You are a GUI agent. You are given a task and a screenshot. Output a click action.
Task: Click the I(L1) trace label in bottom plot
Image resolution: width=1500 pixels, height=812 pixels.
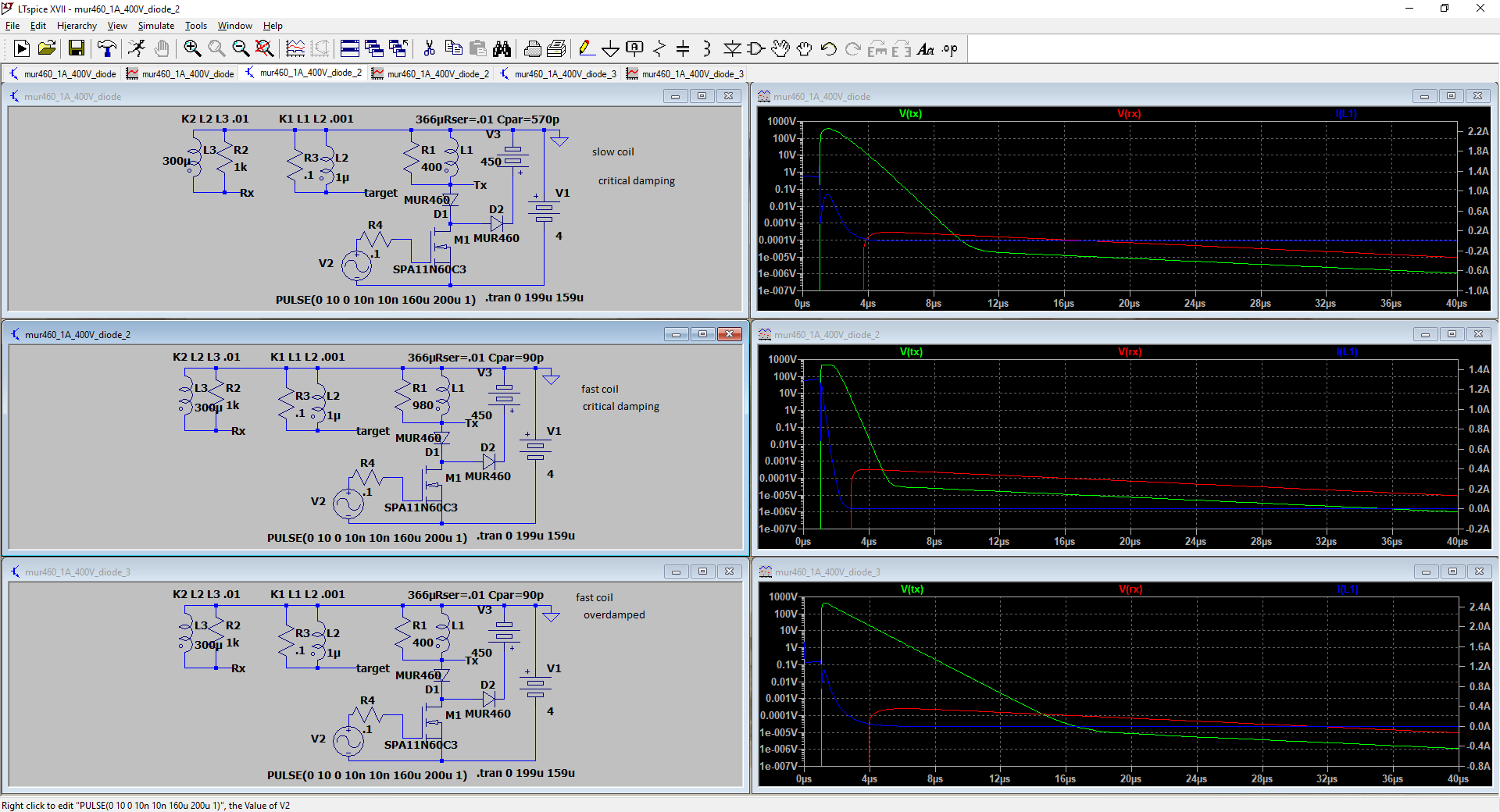point(1348,589)
